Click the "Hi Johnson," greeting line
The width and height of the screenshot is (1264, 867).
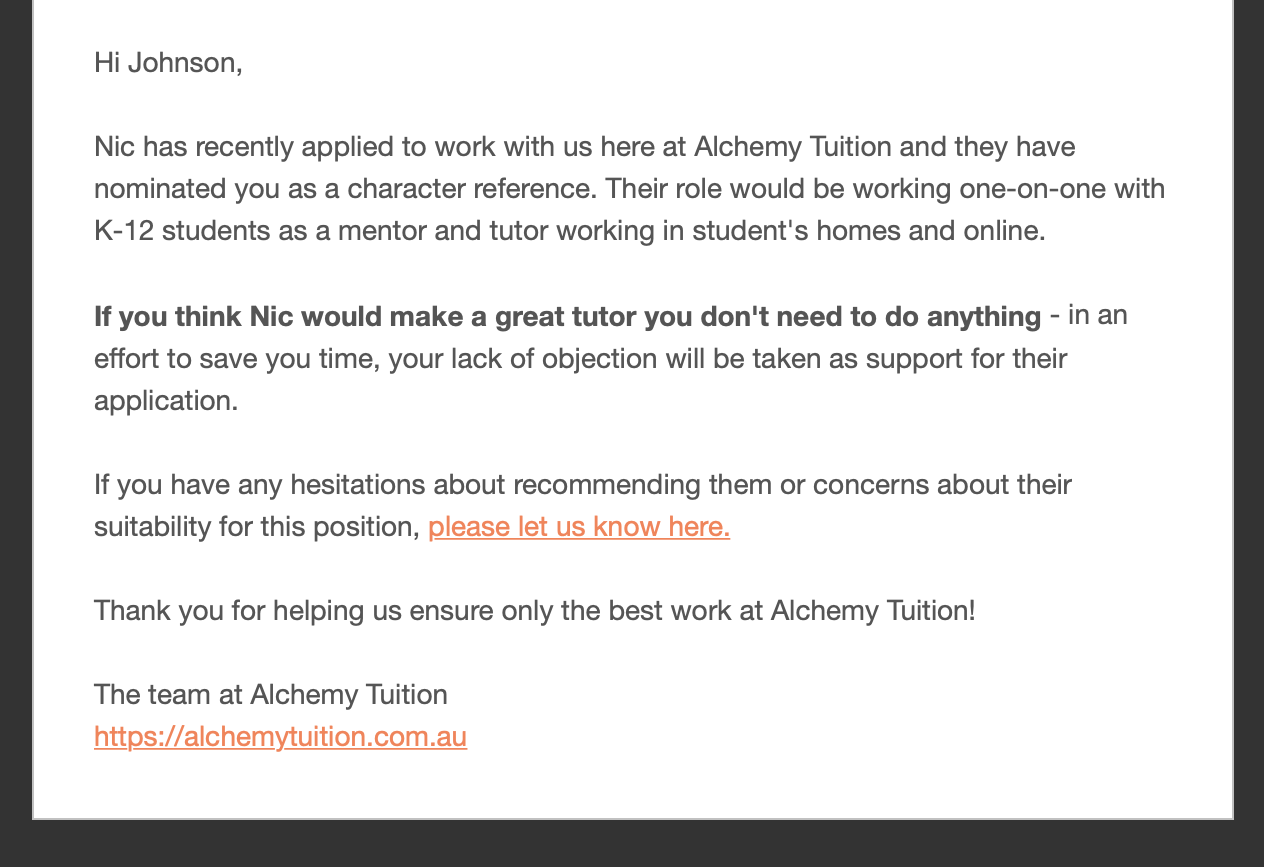click(168, 63)
